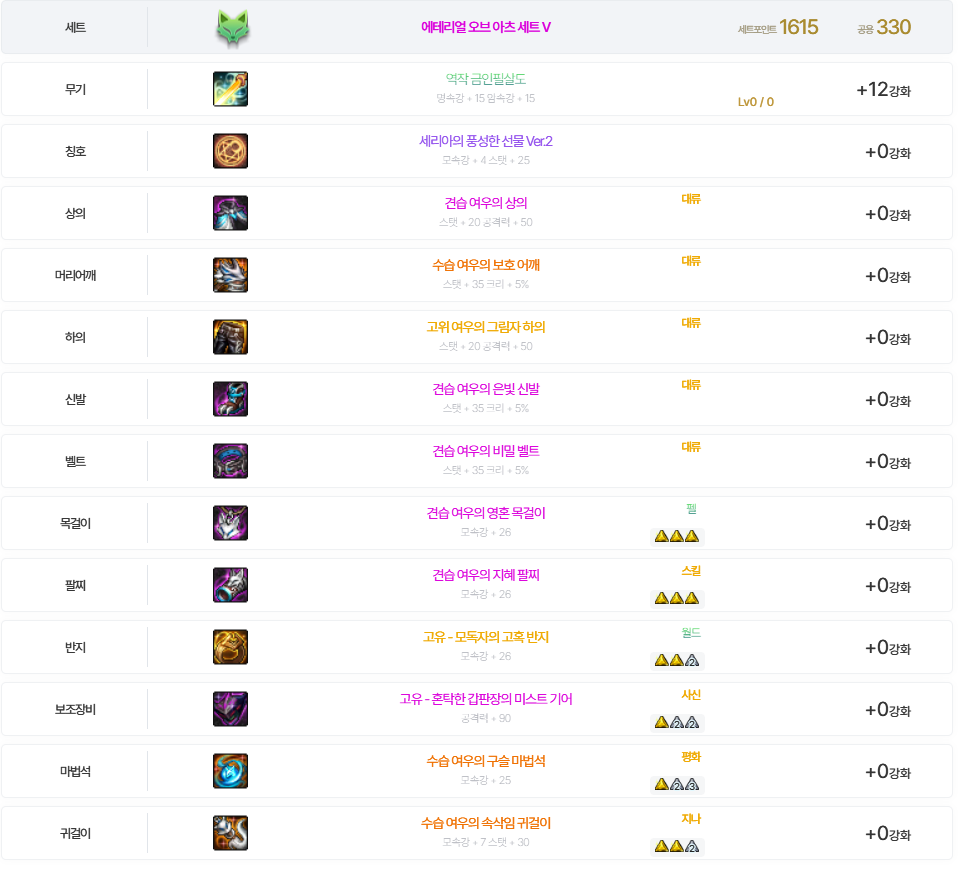966x881 pixels.
Task: Click the 목걸이 necklace icon
Action: point(230,523)
